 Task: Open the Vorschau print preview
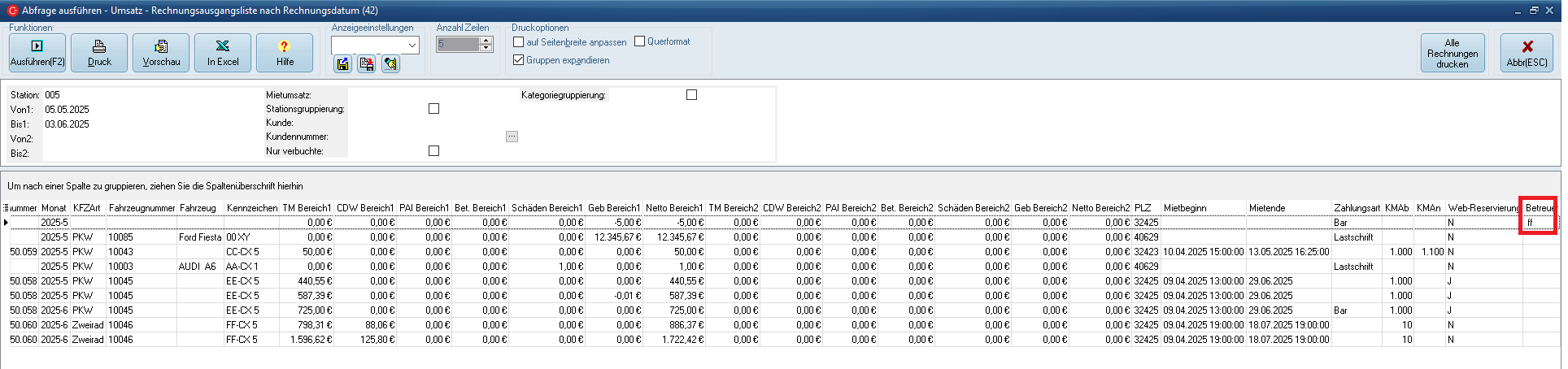[x=161, y=53]
